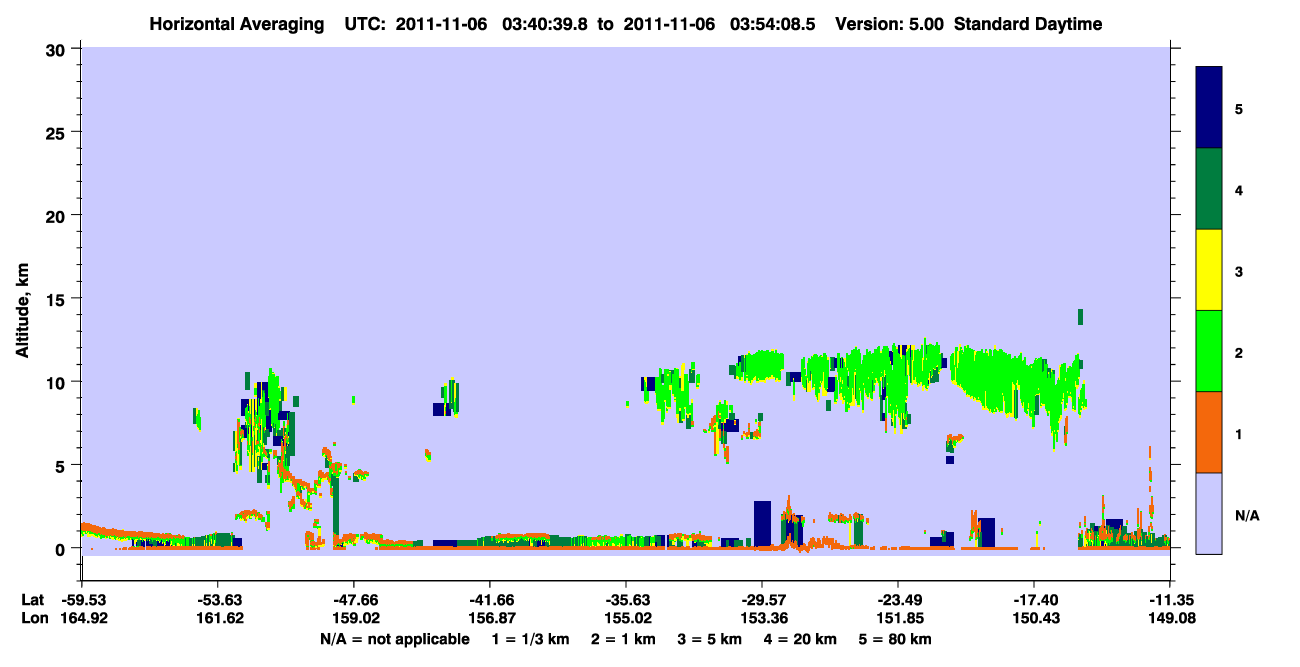Click the 'N/A = not applicable' legend note

click(x=394, y=639)
